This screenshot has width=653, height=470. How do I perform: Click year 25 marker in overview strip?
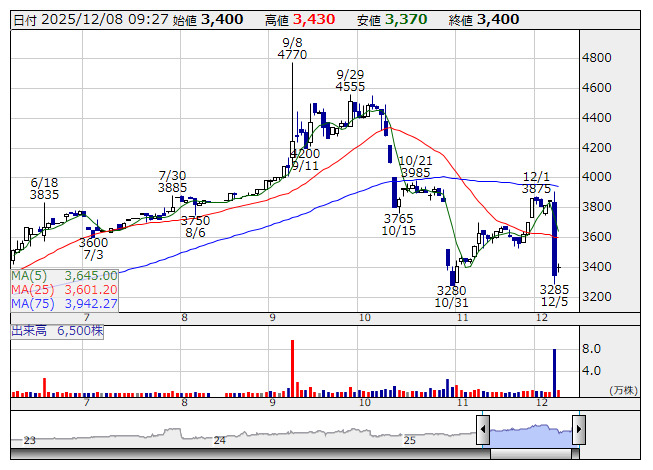(x=410, y=440)
